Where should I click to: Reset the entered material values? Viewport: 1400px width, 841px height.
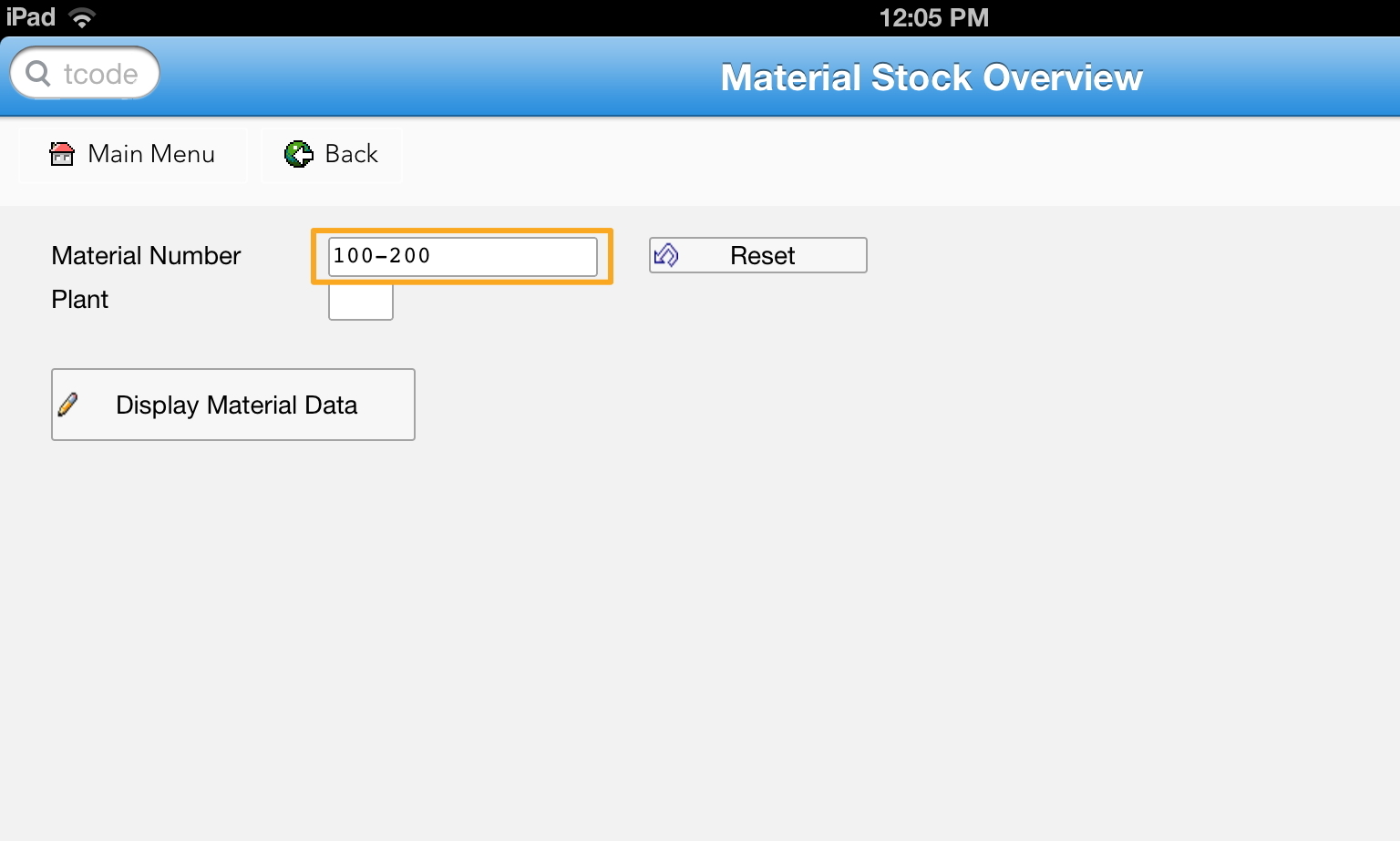[x=758, y=255]
